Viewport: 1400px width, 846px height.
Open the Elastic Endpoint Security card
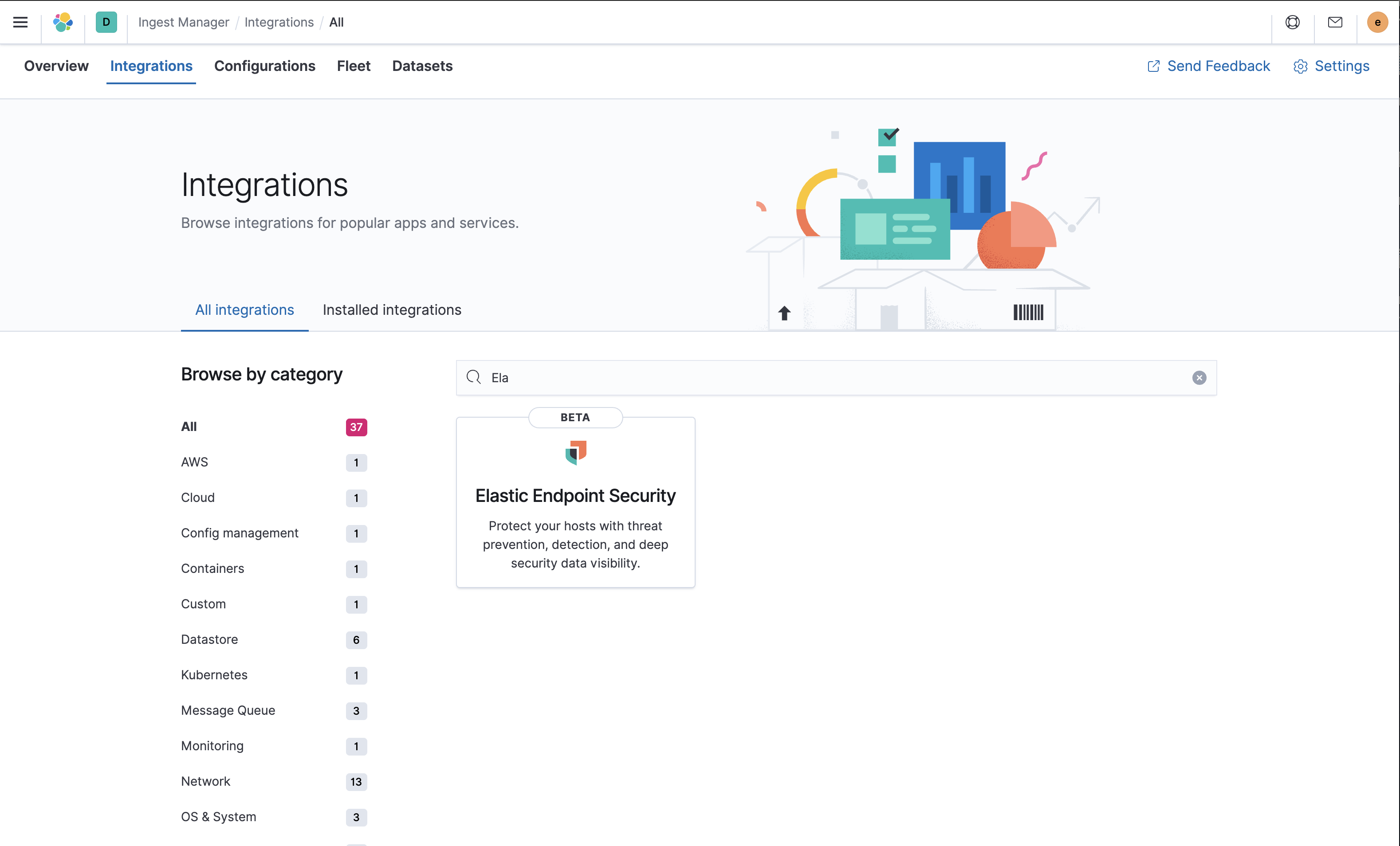click(x=575, y=502)
